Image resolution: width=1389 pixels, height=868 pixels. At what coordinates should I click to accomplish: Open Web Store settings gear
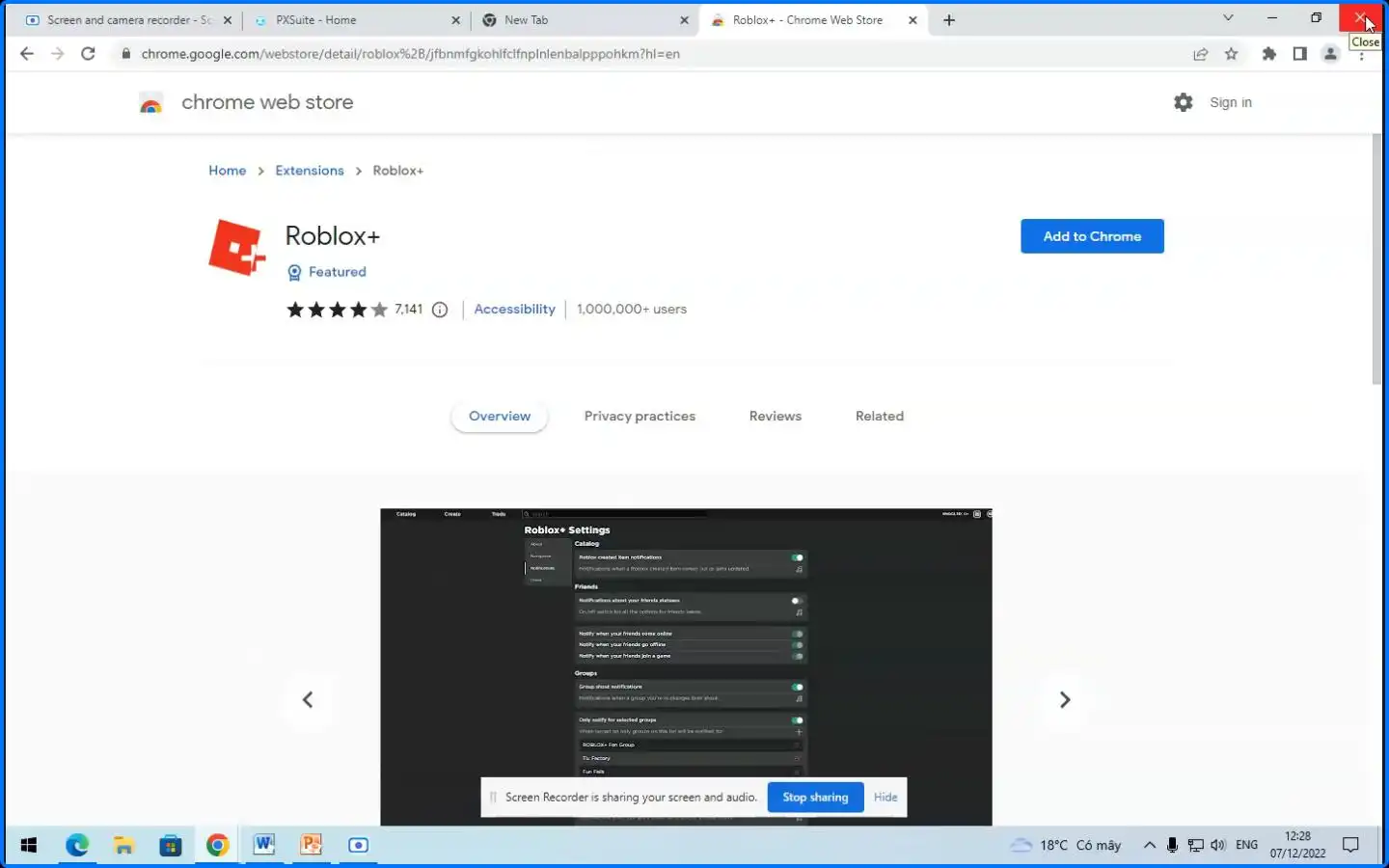pyautogui.click(x=1184, y=102)
